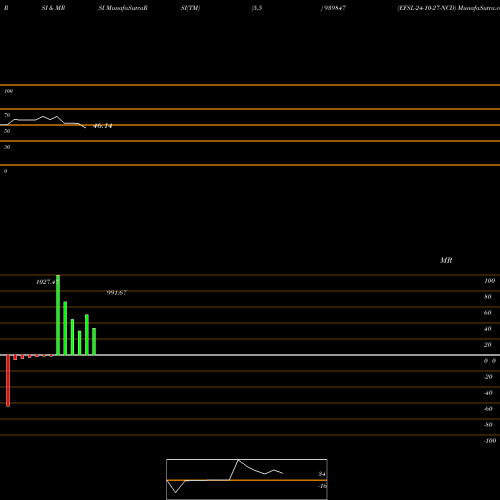This screenshot has height=500, width=500.
Task: Click the MR axis label 20
Action: coord(488,345)
